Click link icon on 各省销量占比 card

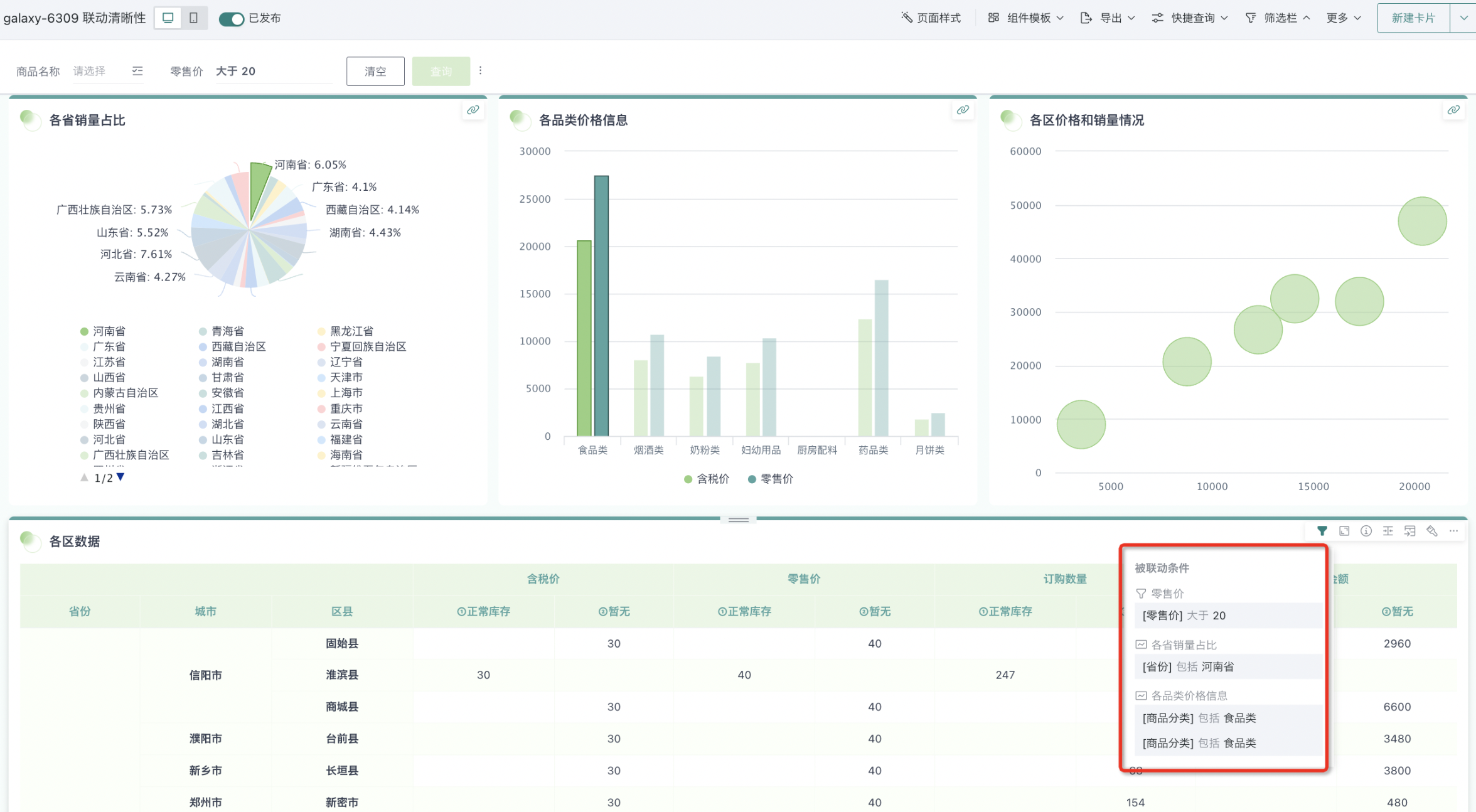click(473, 110)
